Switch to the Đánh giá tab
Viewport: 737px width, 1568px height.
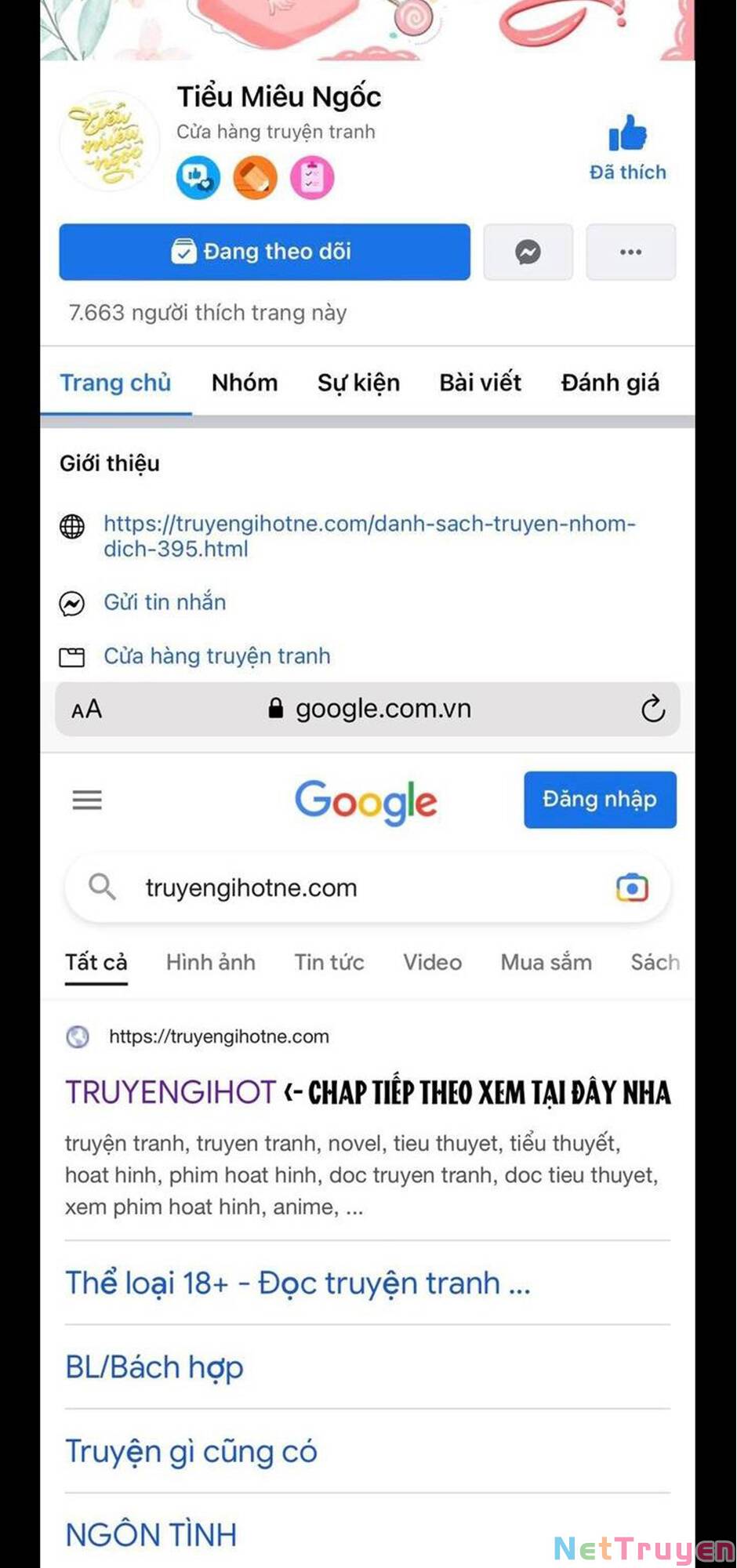click(x=610, y=383)
